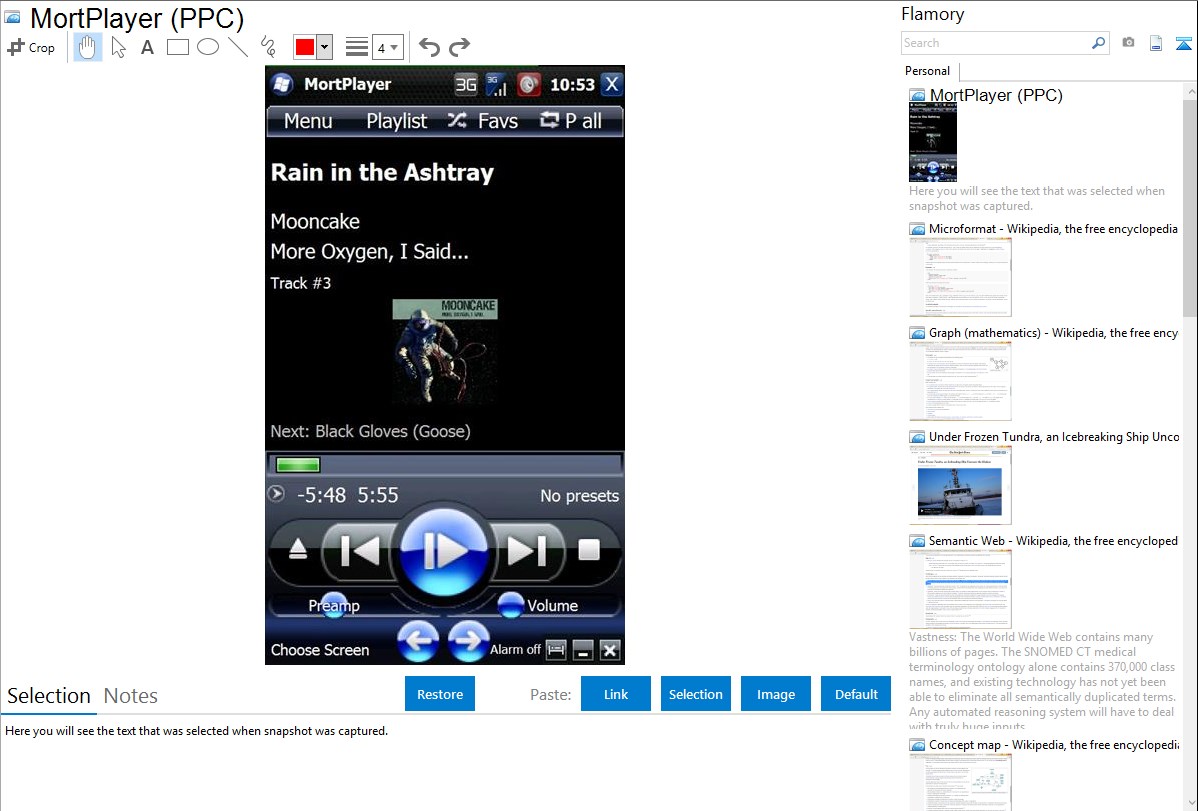The width and height of the screenshot is (1198, 811).
Task: Toggle the repeat P all mode
Action: (571, 121)
